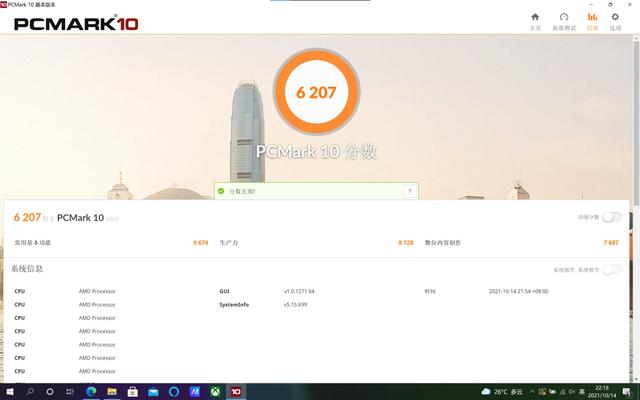The height and width of the screenshot is (400, 640).
Task: Click the PCMARK 10 logo
Action: (x=76, y=24)
